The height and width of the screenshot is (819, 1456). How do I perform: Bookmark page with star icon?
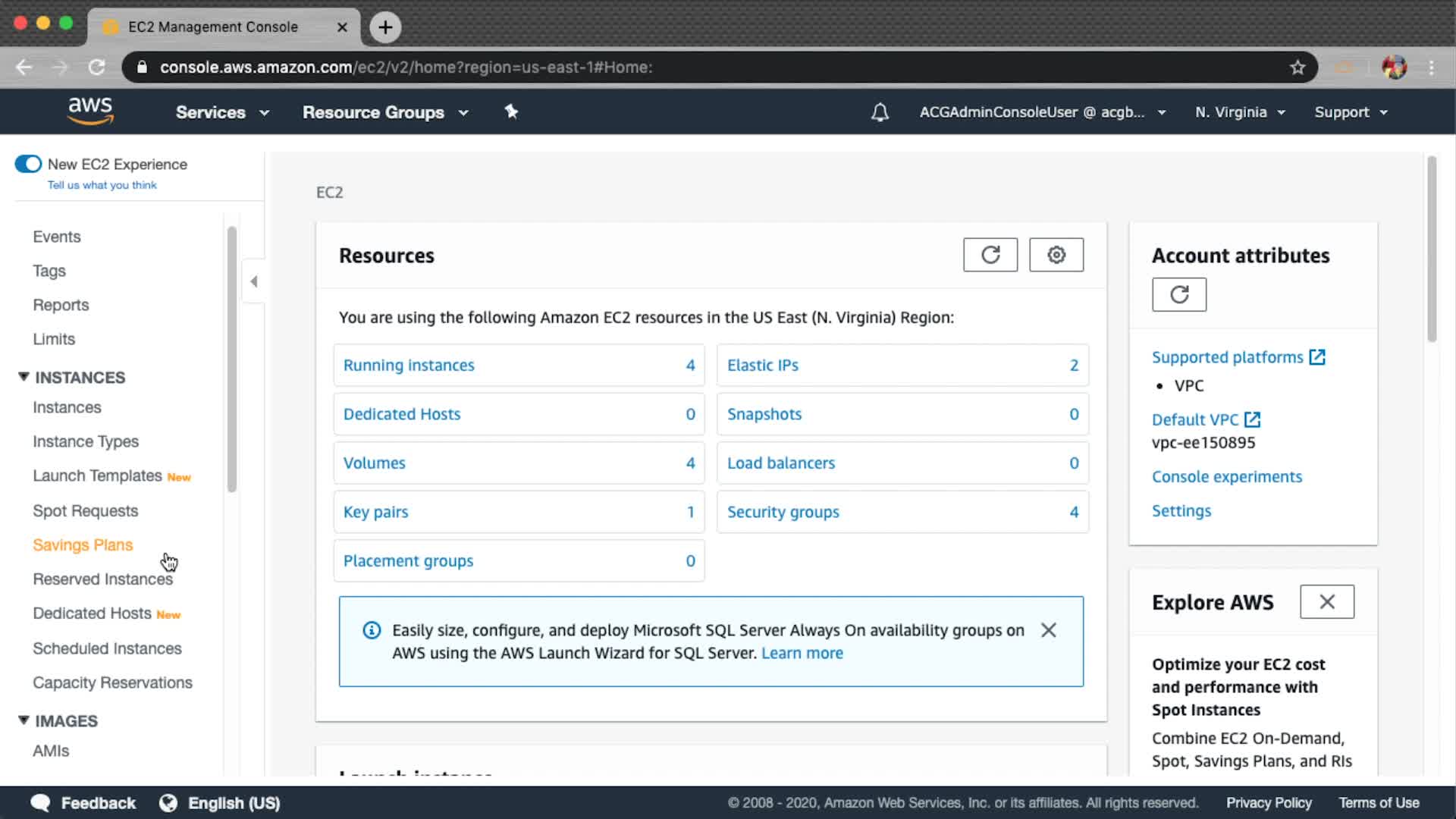(x=1298, y=67)
